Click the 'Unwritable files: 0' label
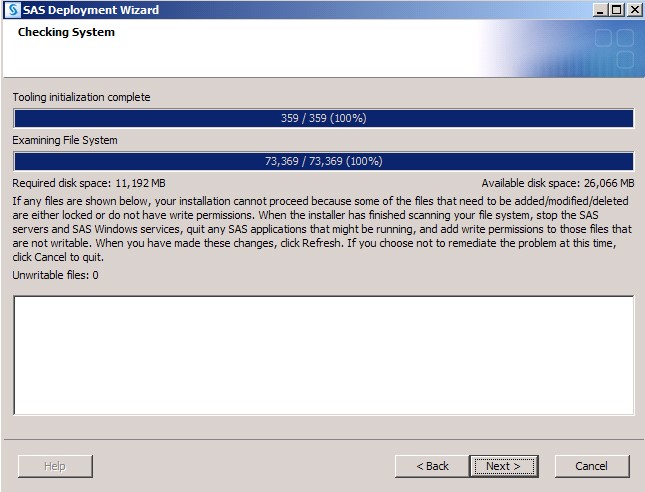The image size is (645, 492). click(56, 275)
